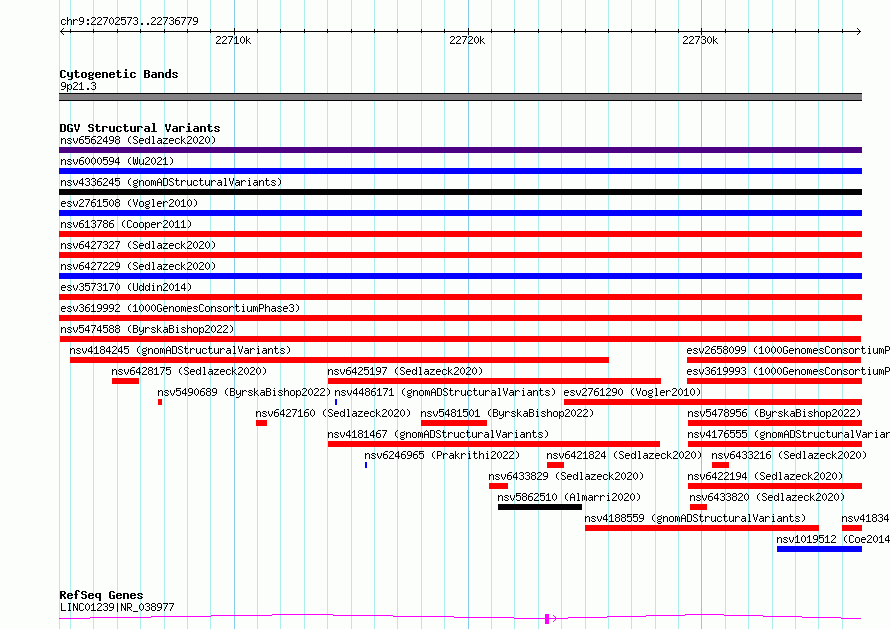Open nsv5481501 (ByrskaBishop2022) variant
The height and width of the screenshot is (629, 890).
507,413
